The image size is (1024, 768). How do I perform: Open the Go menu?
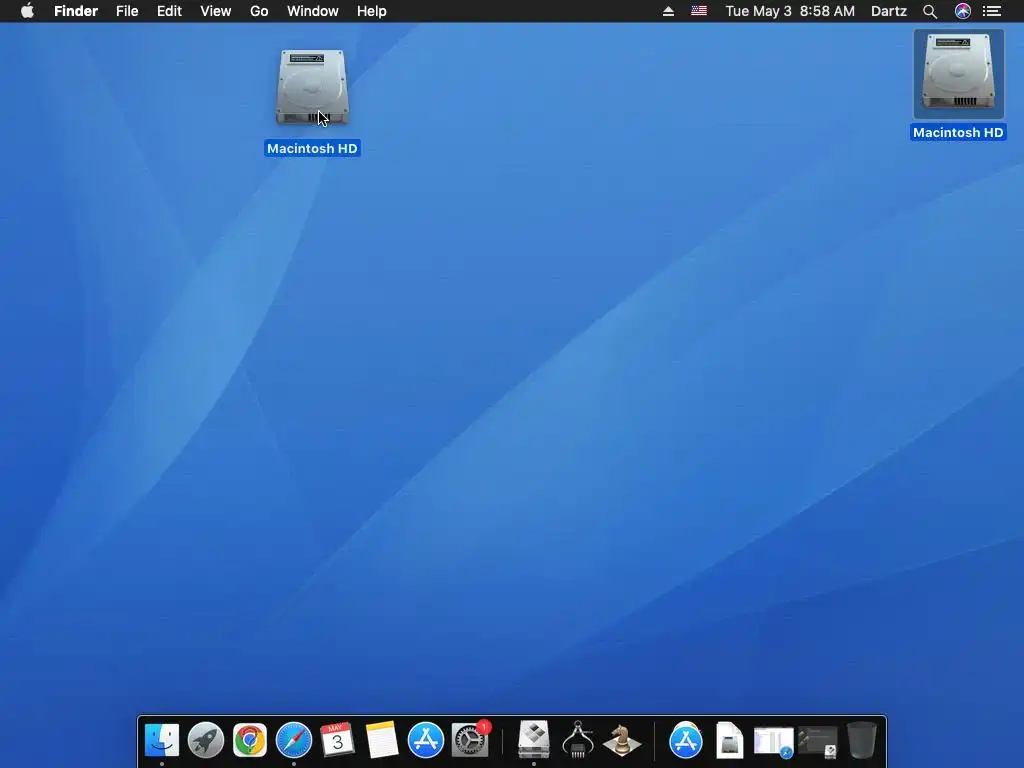coord(259,11)
